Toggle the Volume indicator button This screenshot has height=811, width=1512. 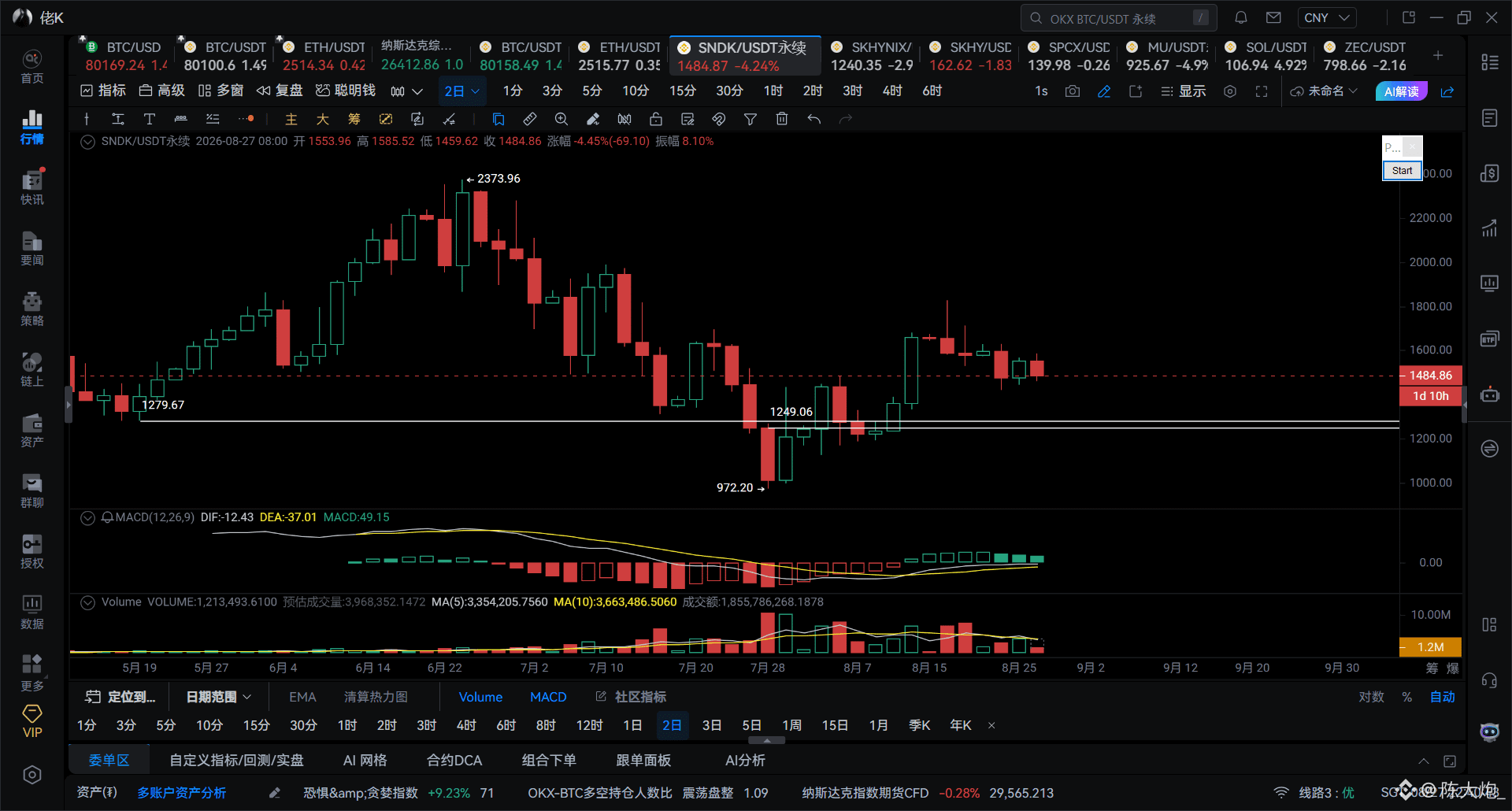pyautogui.click(x=480, y=697)
